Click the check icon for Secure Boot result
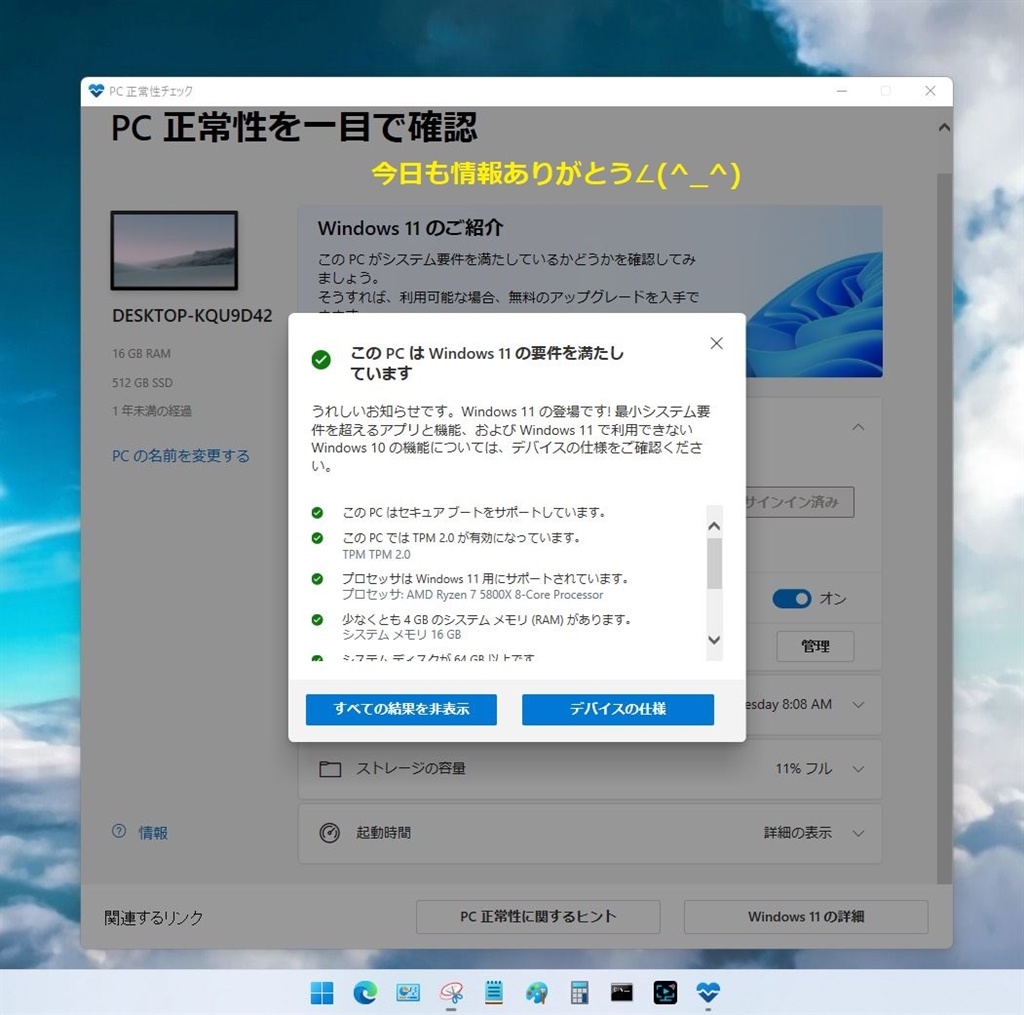The height and width of the screenshot is (1015, 1024). click(317, 513)
